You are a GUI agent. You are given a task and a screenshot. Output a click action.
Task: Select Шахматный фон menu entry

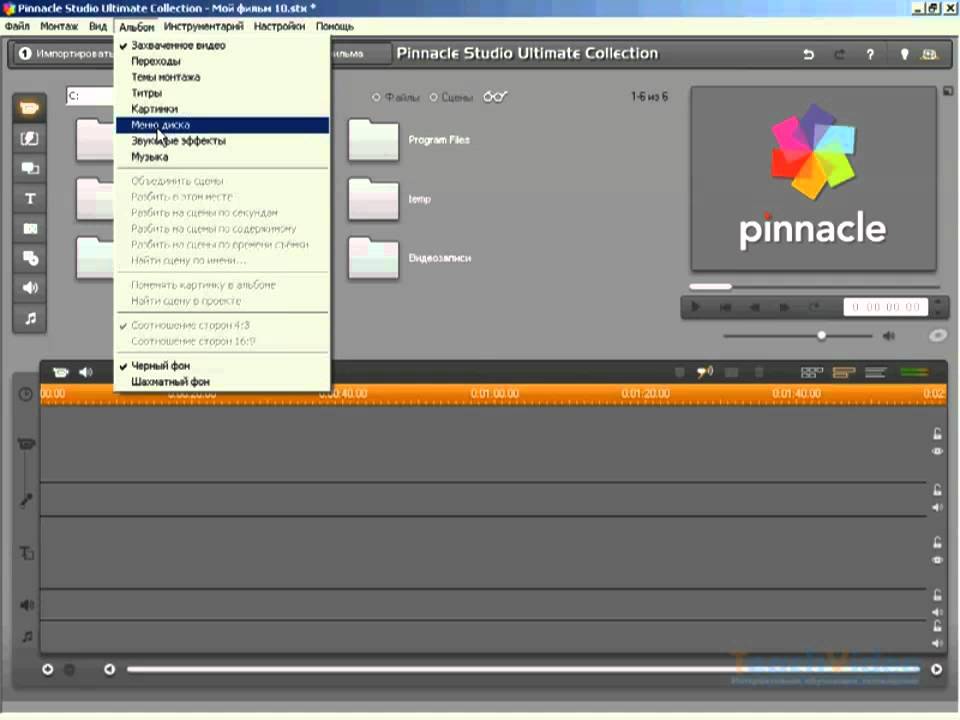click(x=222, y=381)
